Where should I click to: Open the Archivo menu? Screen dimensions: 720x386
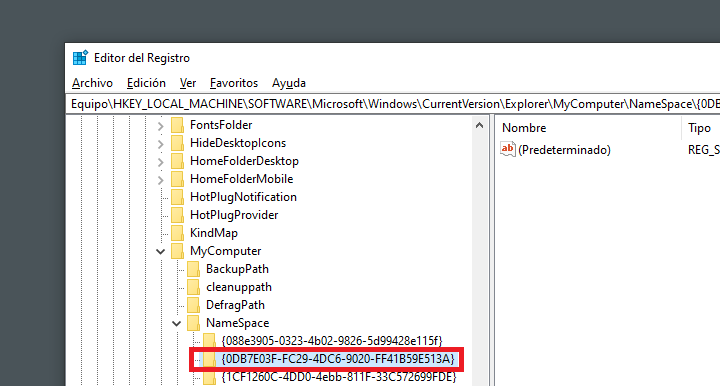(x=92, y=83)
